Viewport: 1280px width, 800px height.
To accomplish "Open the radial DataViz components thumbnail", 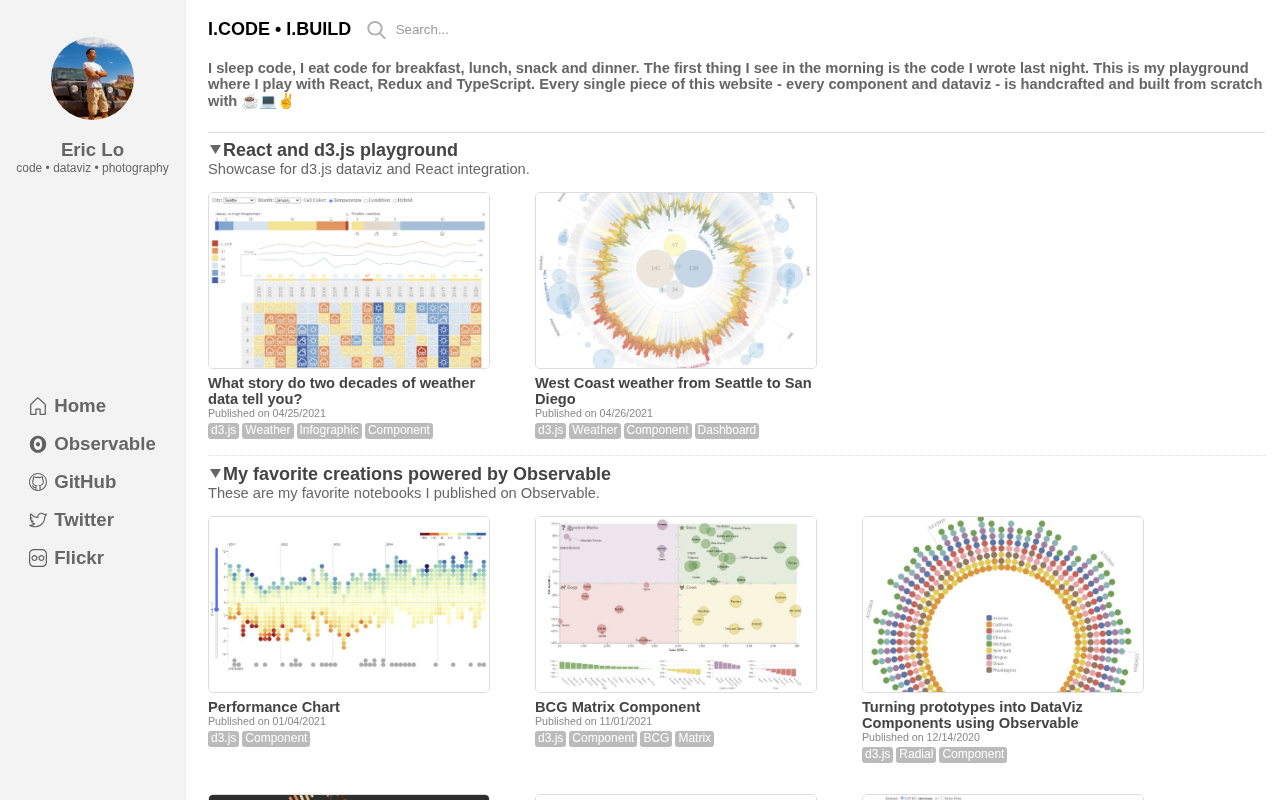I will (x=1003, y=604).
